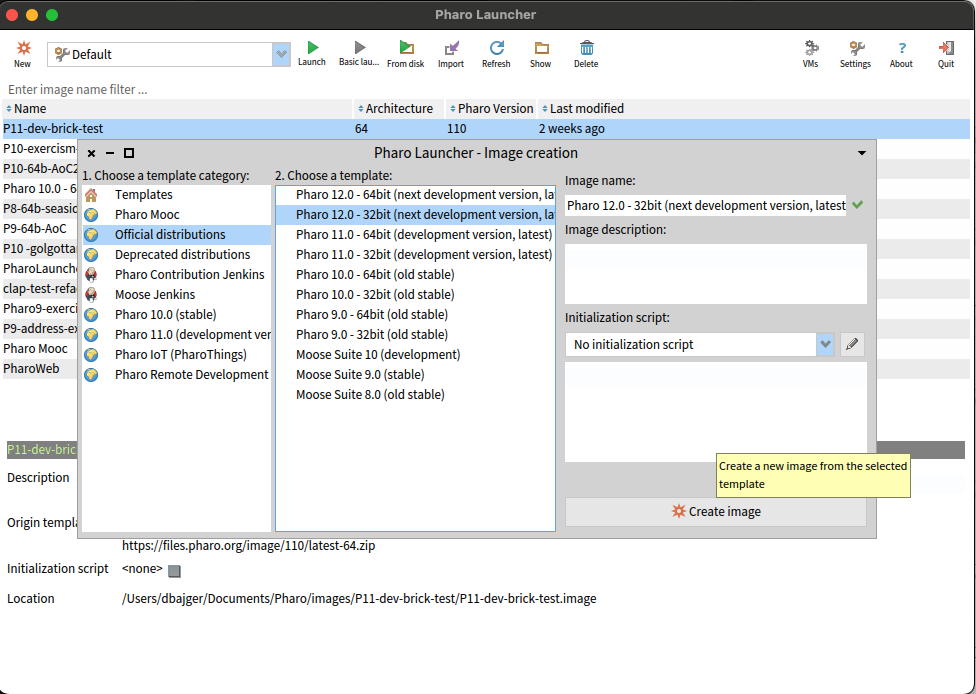Click into the Image description text area
The width and height of the screenshot is (976, 694).
[716, 274]
